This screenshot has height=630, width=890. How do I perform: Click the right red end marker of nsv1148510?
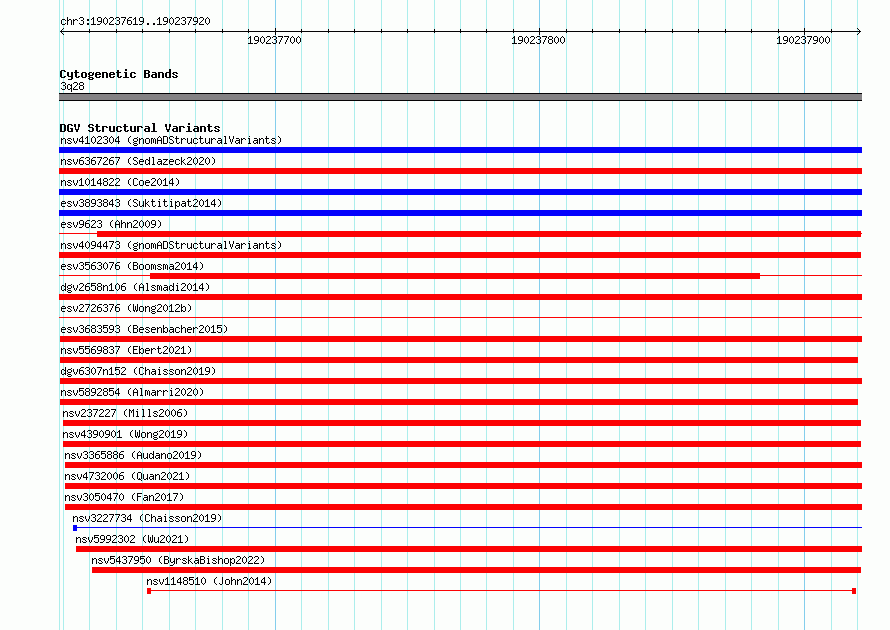point(854,591)
